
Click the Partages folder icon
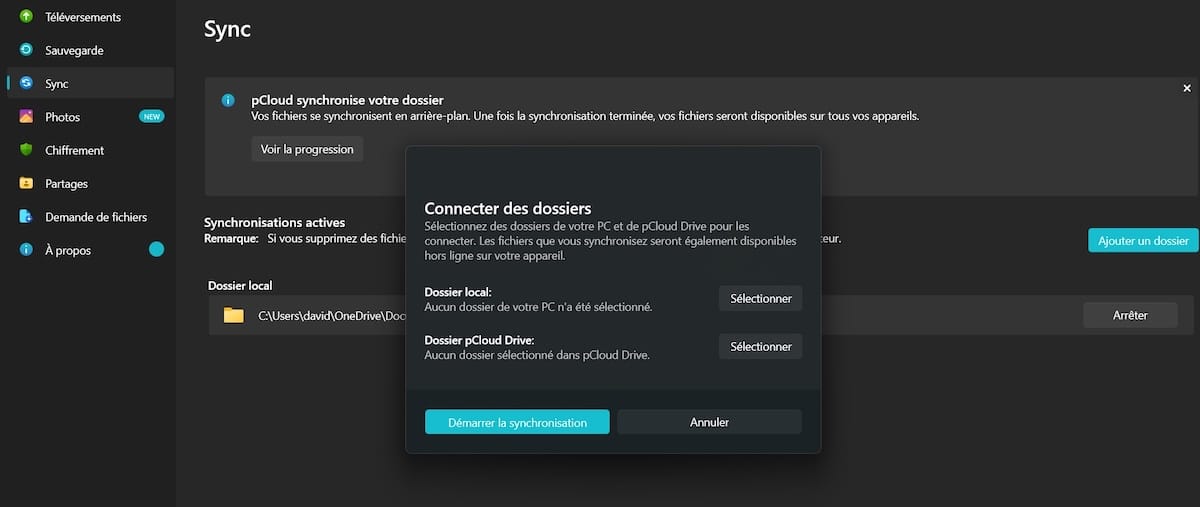26,184
